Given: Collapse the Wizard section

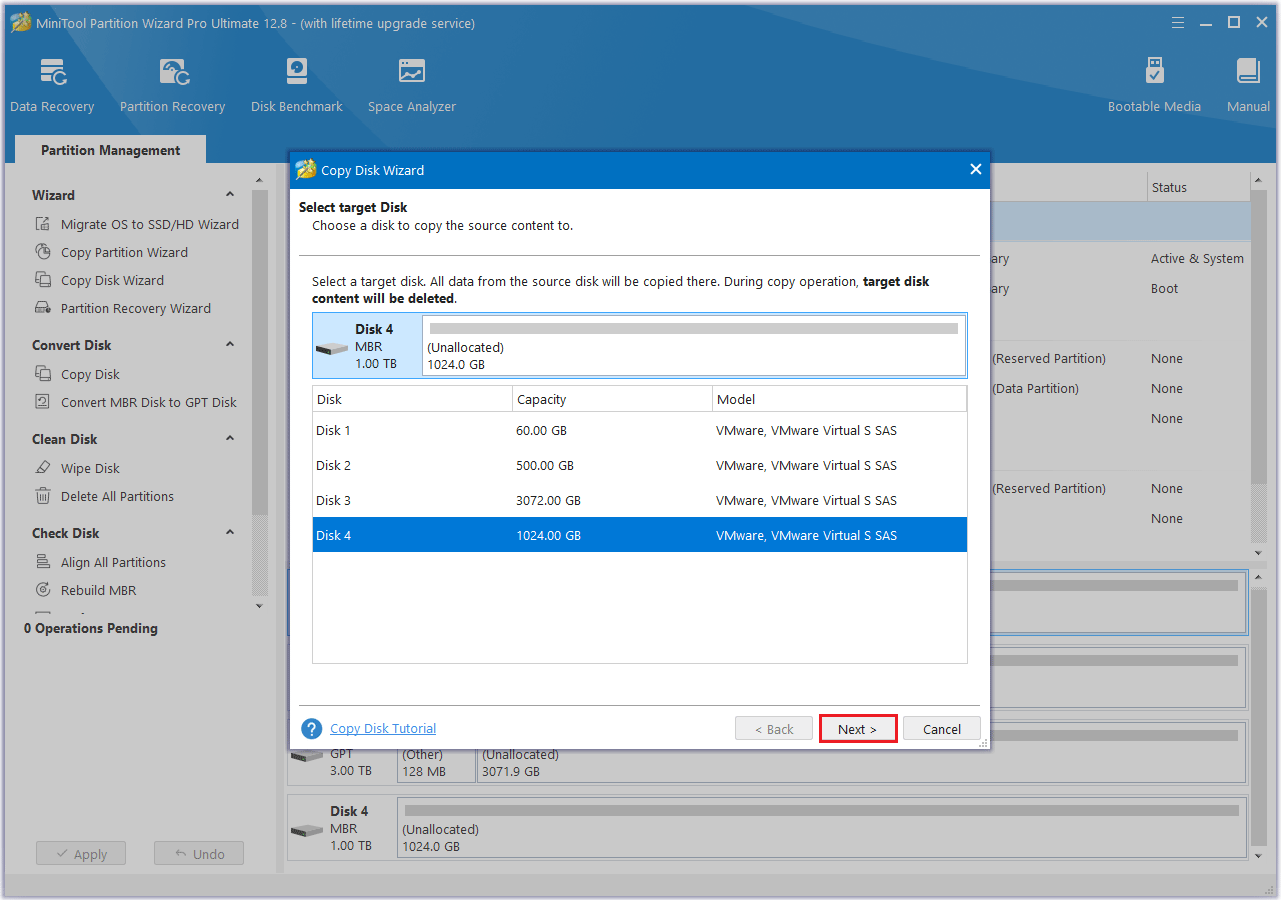Looking at the screenshot, I should [x=230, y=195].
